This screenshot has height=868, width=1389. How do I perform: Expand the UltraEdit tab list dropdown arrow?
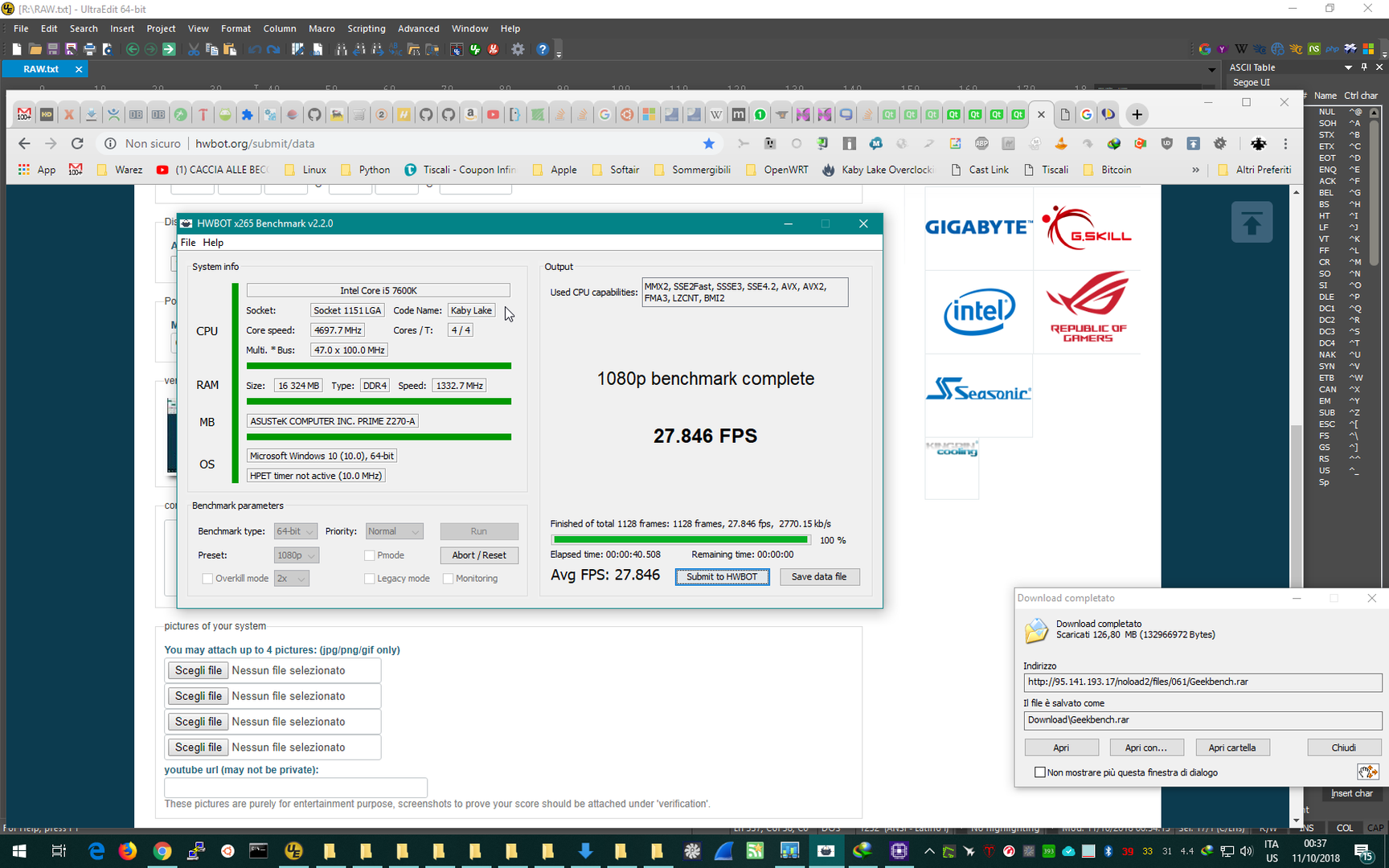coord(1211,69)
